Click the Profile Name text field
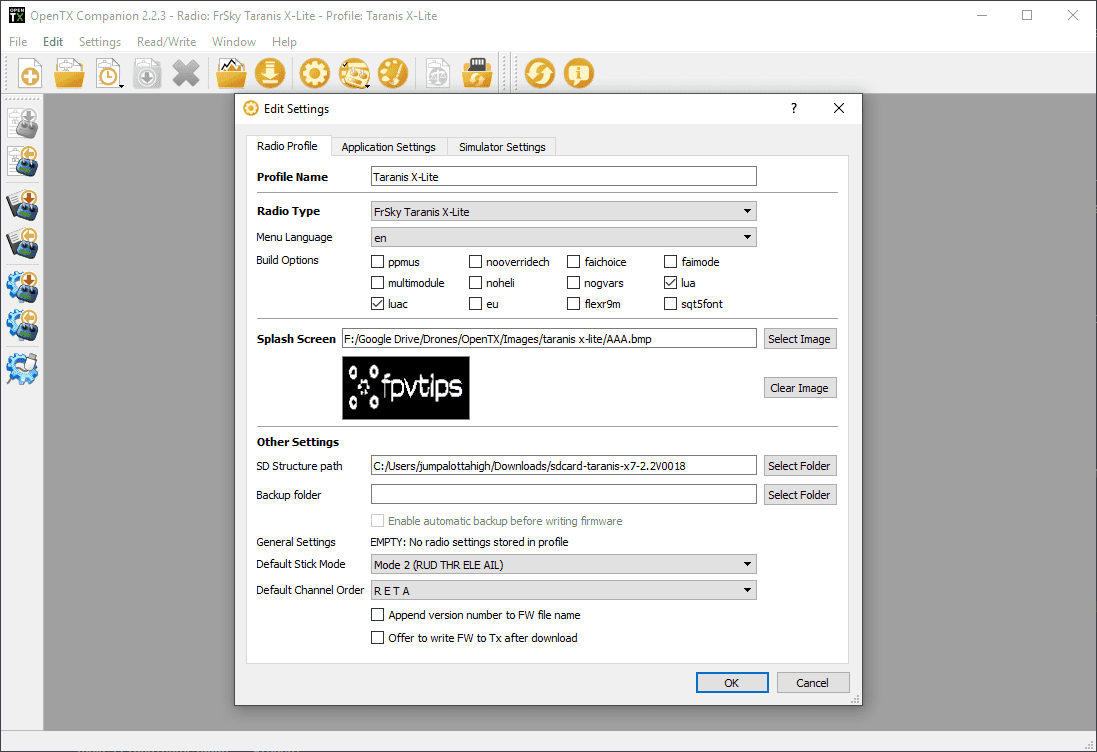 563,176
